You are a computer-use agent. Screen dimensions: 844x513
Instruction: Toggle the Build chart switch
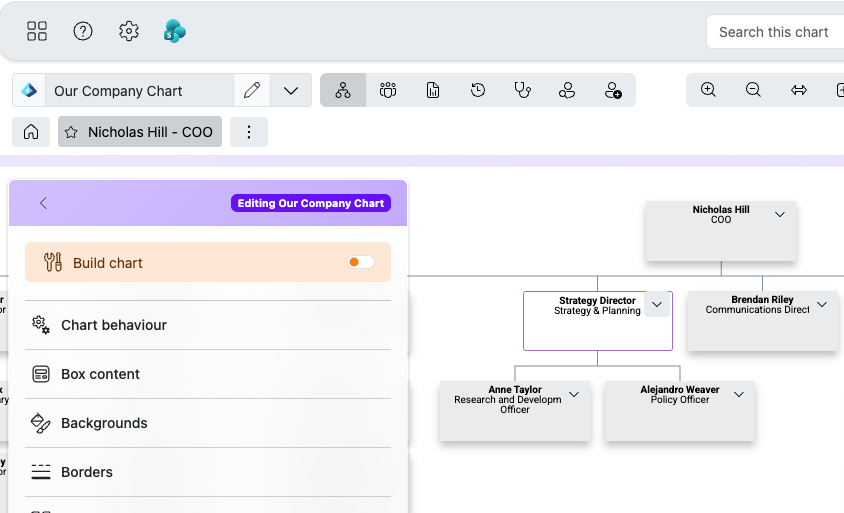coord(361,262)
